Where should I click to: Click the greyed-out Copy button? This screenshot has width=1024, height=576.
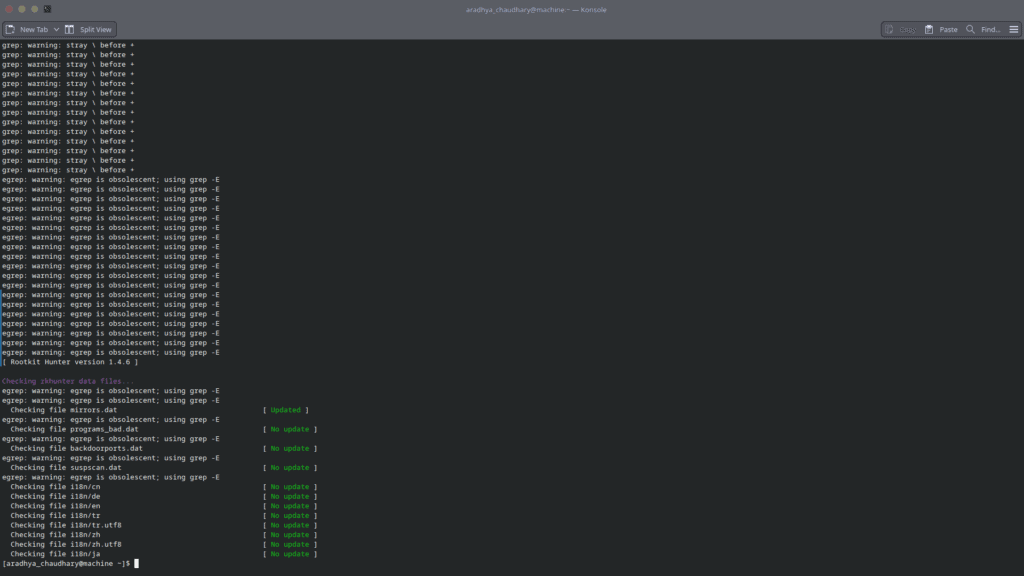pos(901,29)
